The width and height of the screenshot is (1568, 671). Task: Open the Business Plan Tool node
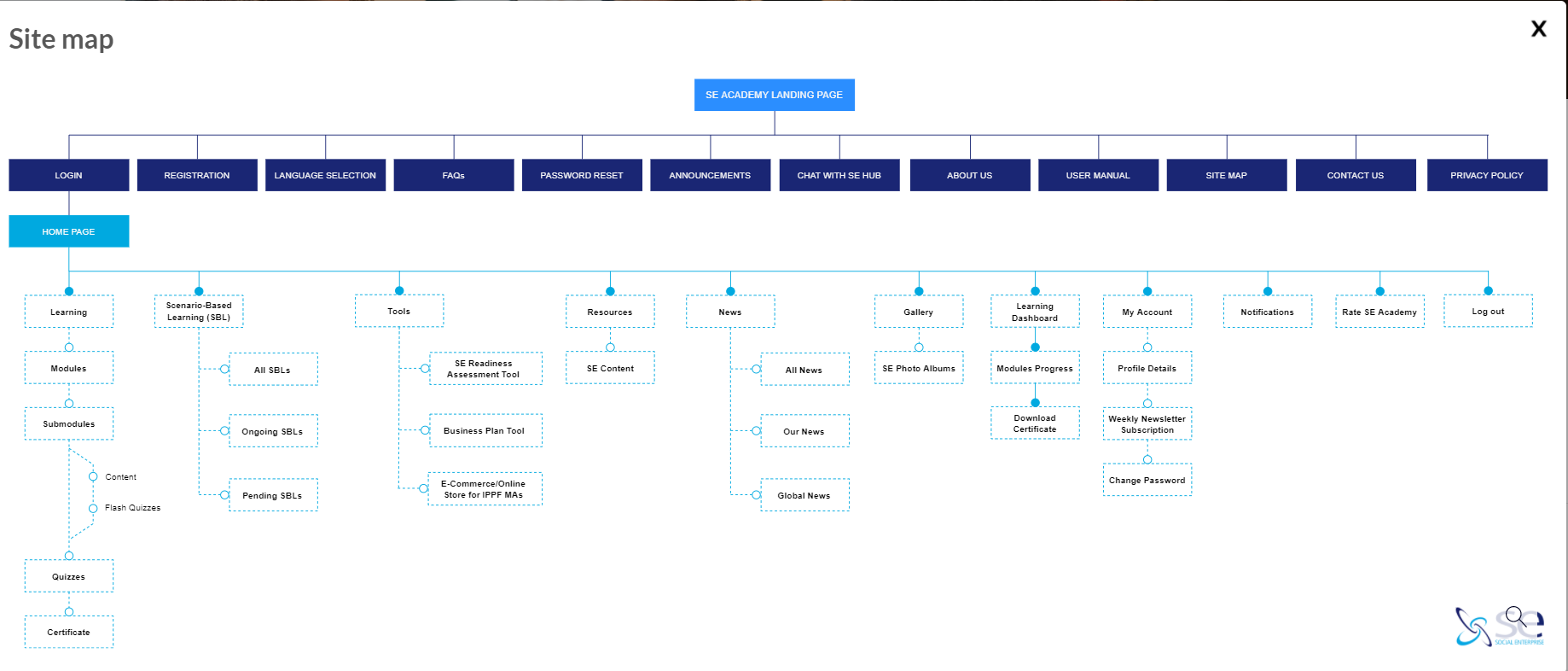coord(485,430)
